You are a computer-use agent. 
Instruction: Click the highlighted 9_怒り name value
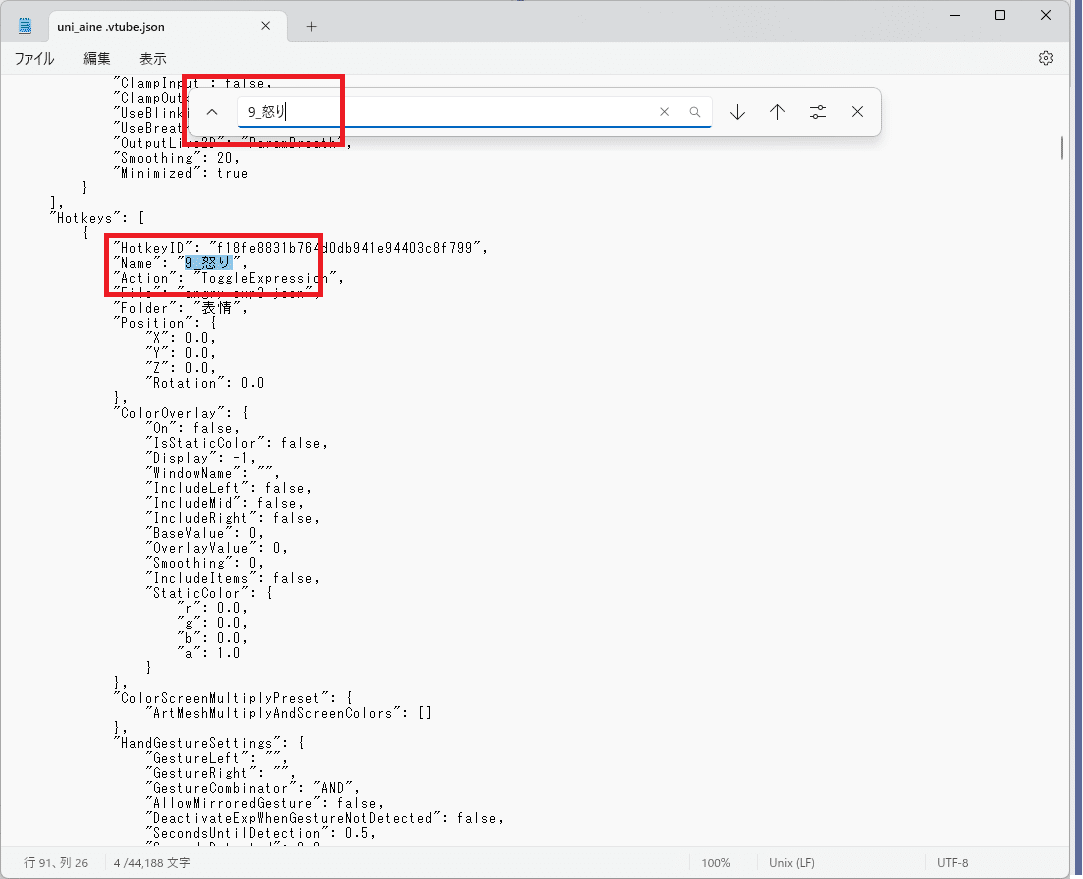[209, 262]
